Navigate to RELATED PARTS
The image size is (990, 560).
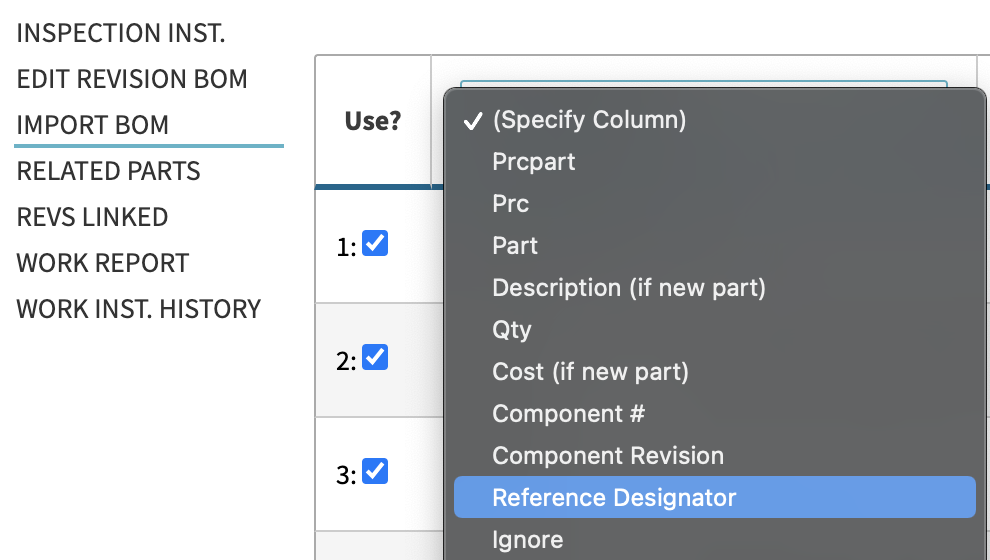click(x=108, y=171)
